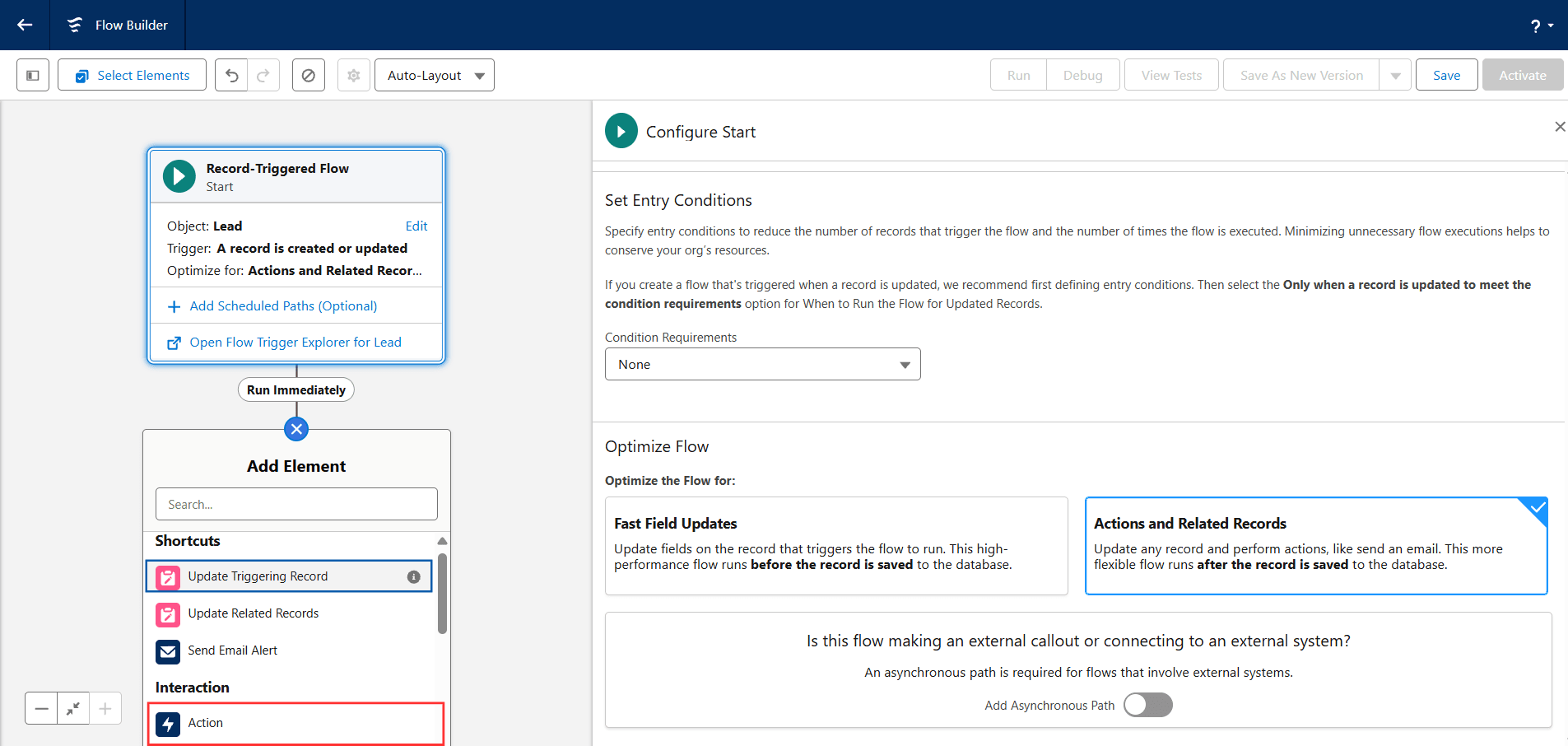Open the Auto-Layout dropdown
Image resolution: width=1568 pixels, height=746 pixels.
tap(435, 75)
